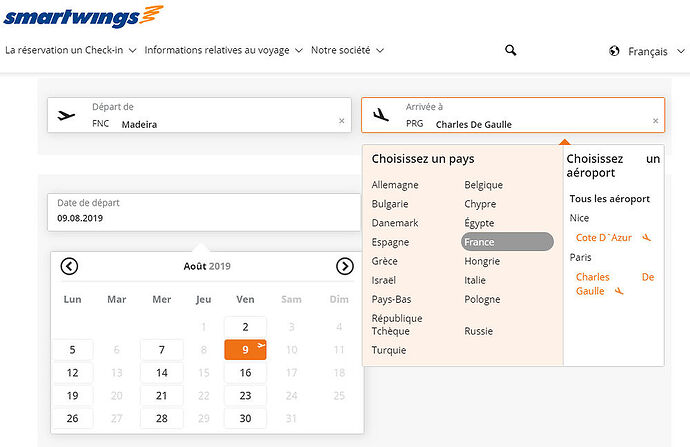
Task: Click the Smartwings logo
Action: [84, 17]
